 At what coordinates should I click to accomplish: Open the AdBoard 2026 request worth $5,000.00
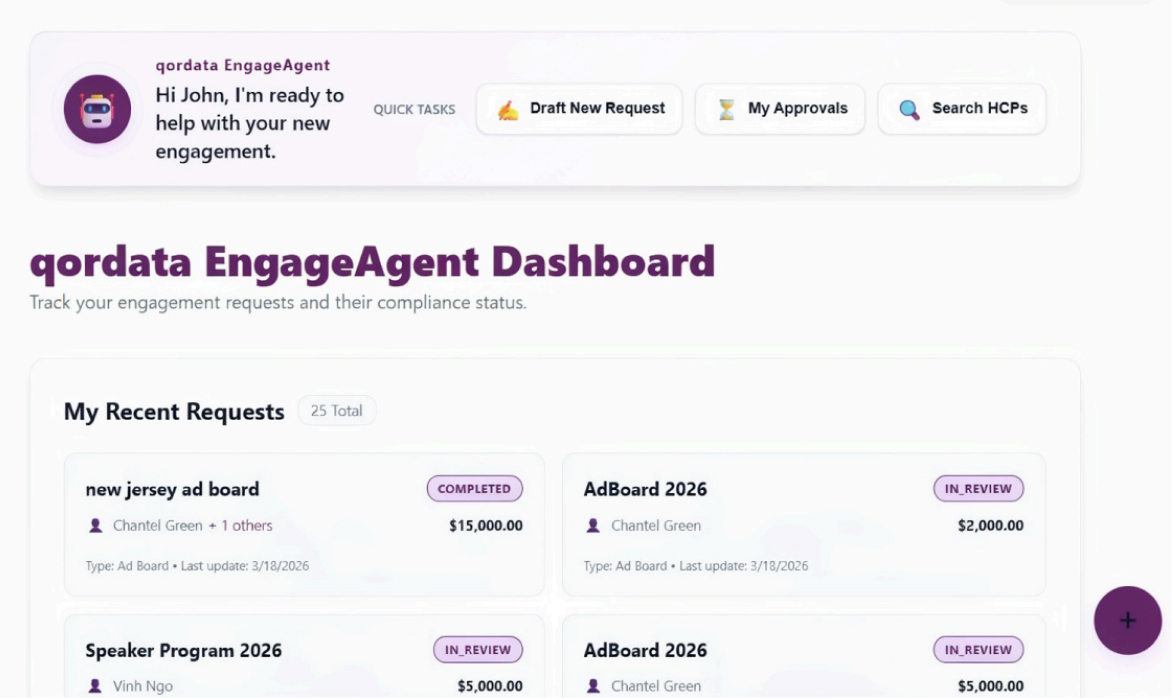pos(645,650)
